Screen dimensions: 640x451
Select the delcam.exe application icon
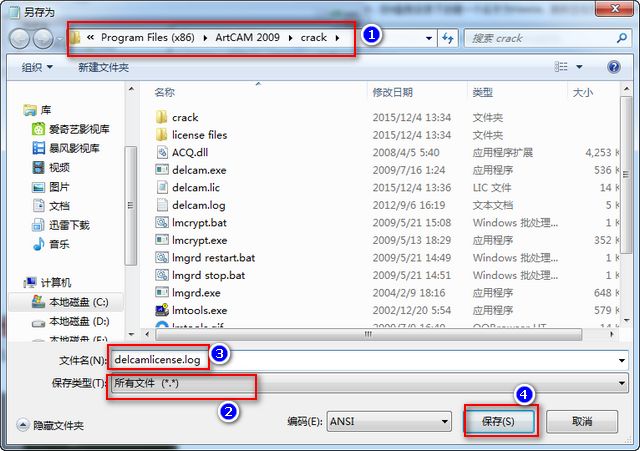pyautogui.click(x=162, y=170)
